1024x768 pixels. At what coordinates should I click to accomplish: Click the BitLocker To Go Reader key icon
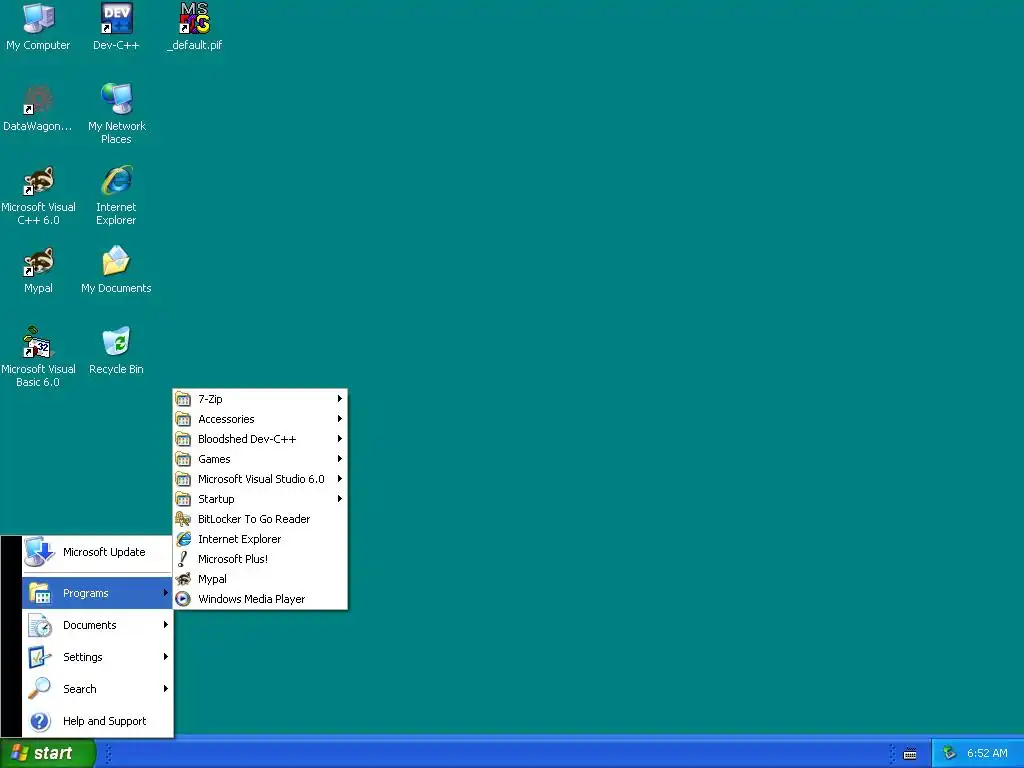184,519
